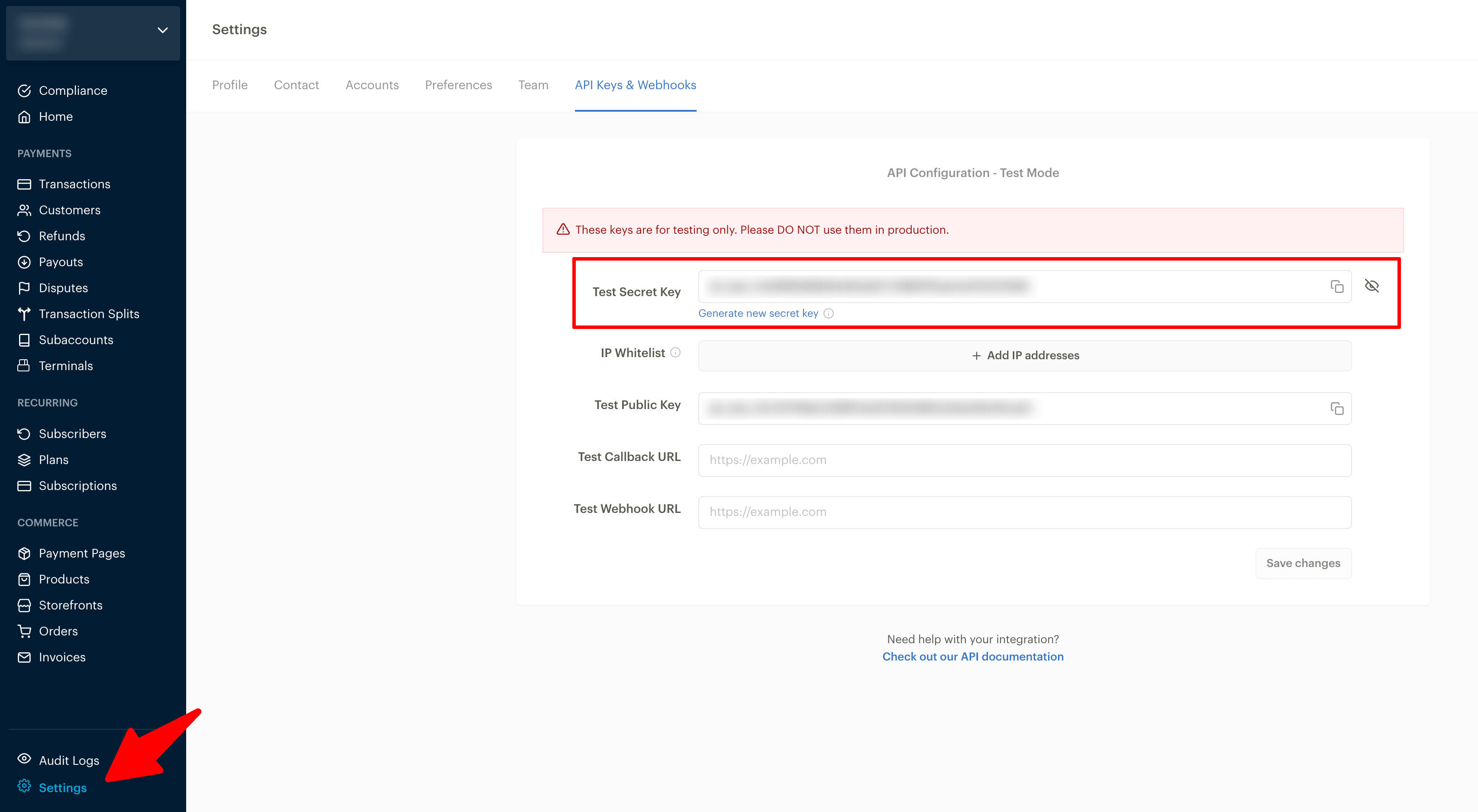The height and width of the screenshot is (812, 1478).
Task: Open Subaccounts in the sidebar
Action: [76, 340]
